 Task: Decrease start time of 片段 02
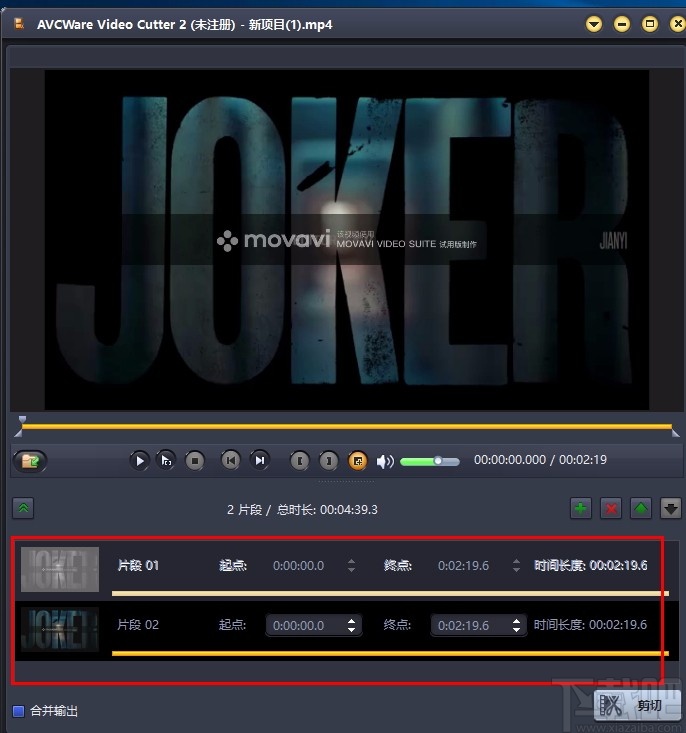[x=352, y=630]
